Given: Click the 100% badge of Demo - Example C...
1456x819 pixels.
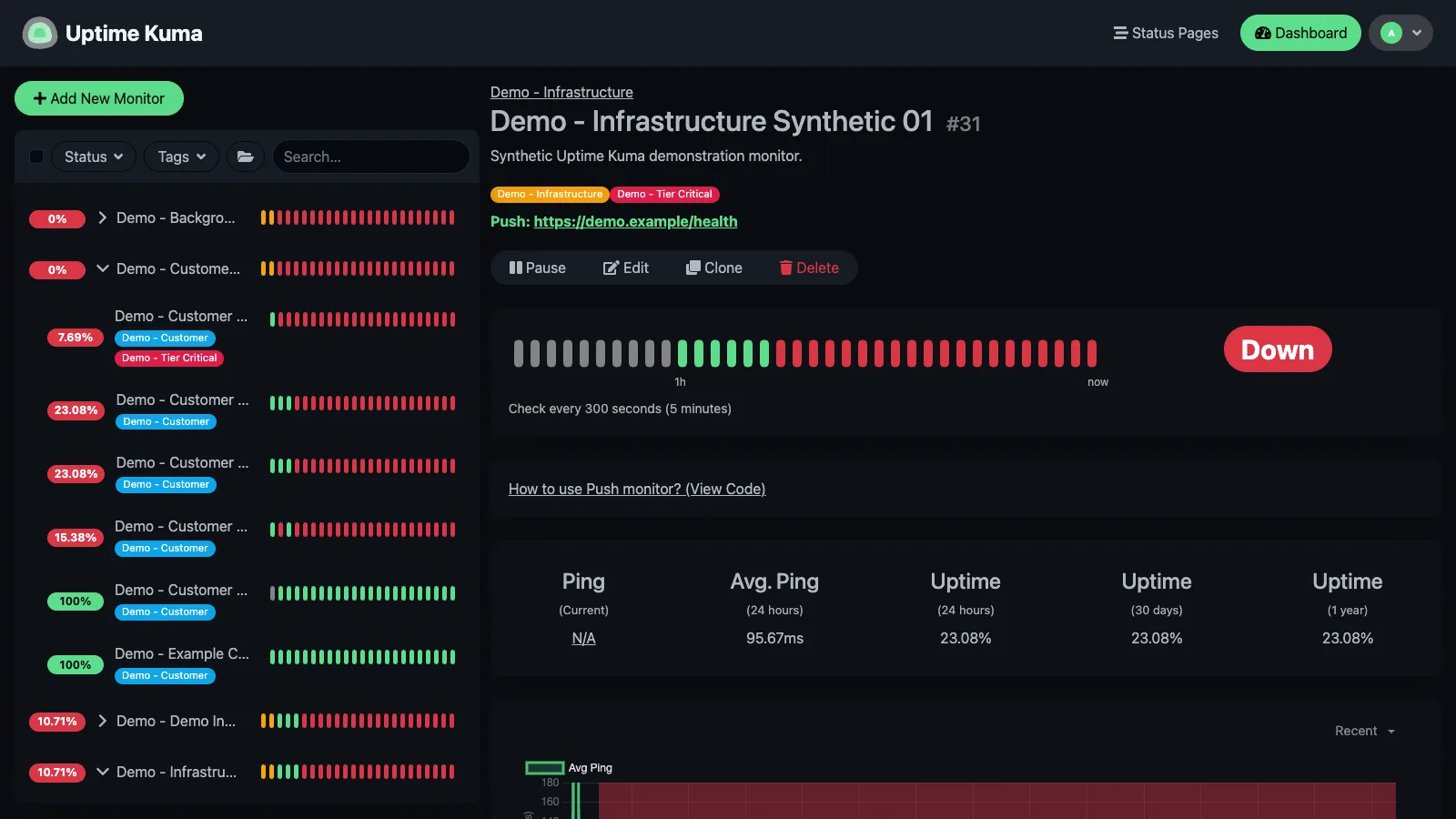Looking at the screenshot, I should [x=76, y=665].
